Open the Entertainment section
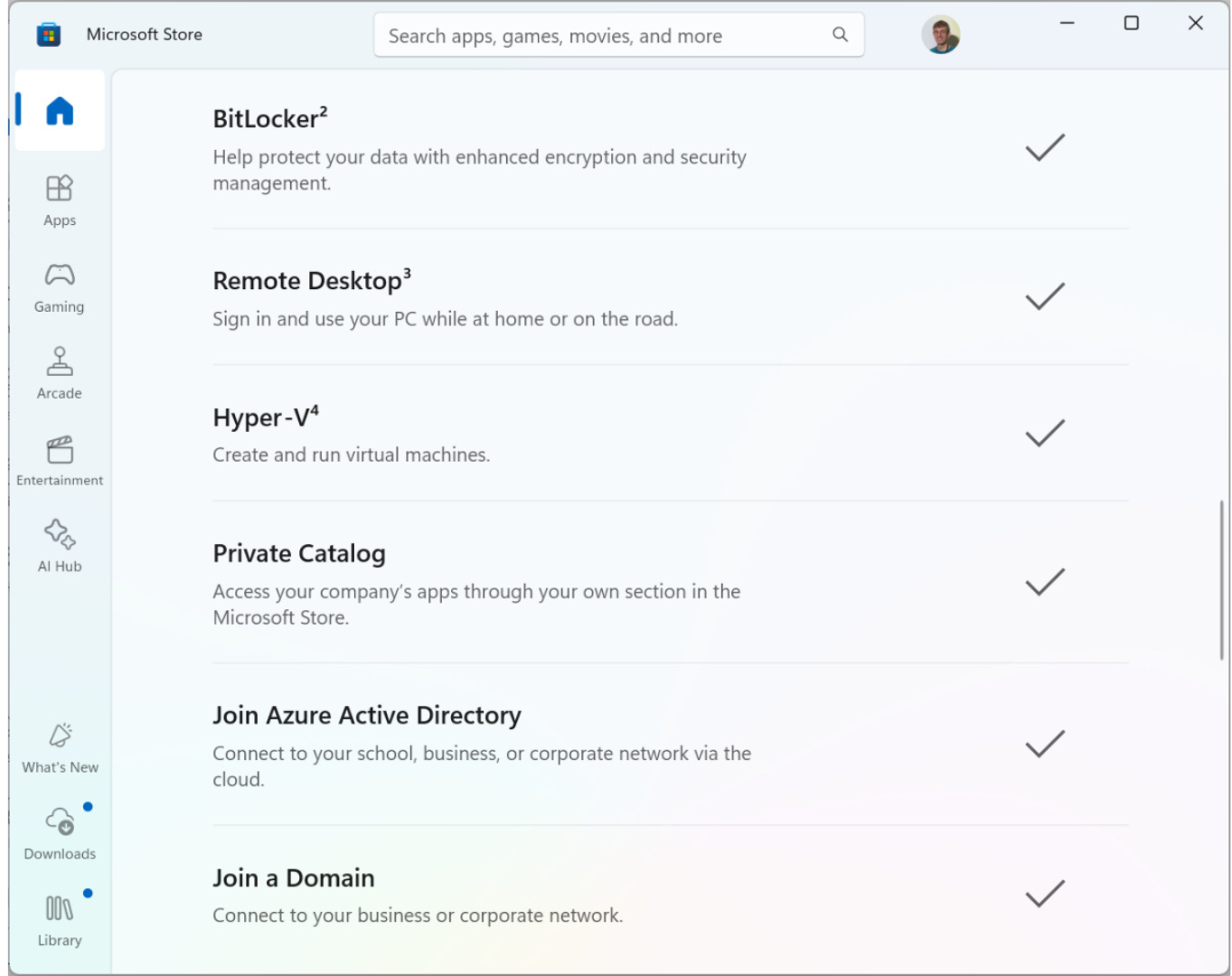The image size is (1232, 976). (x=60, y=460)
